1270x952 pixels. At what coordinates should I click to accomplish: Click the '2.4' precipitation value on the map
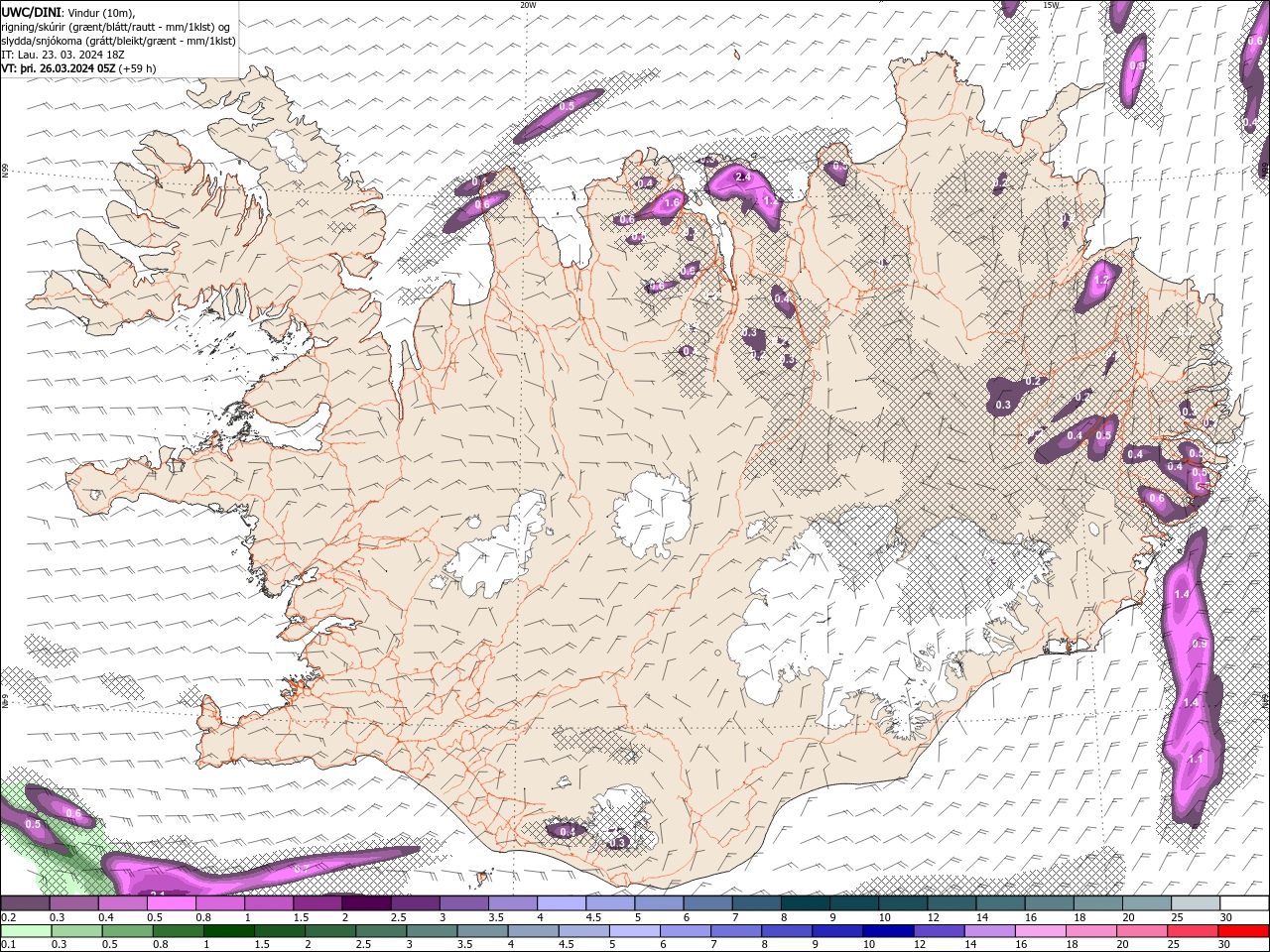tap(743, 178)
